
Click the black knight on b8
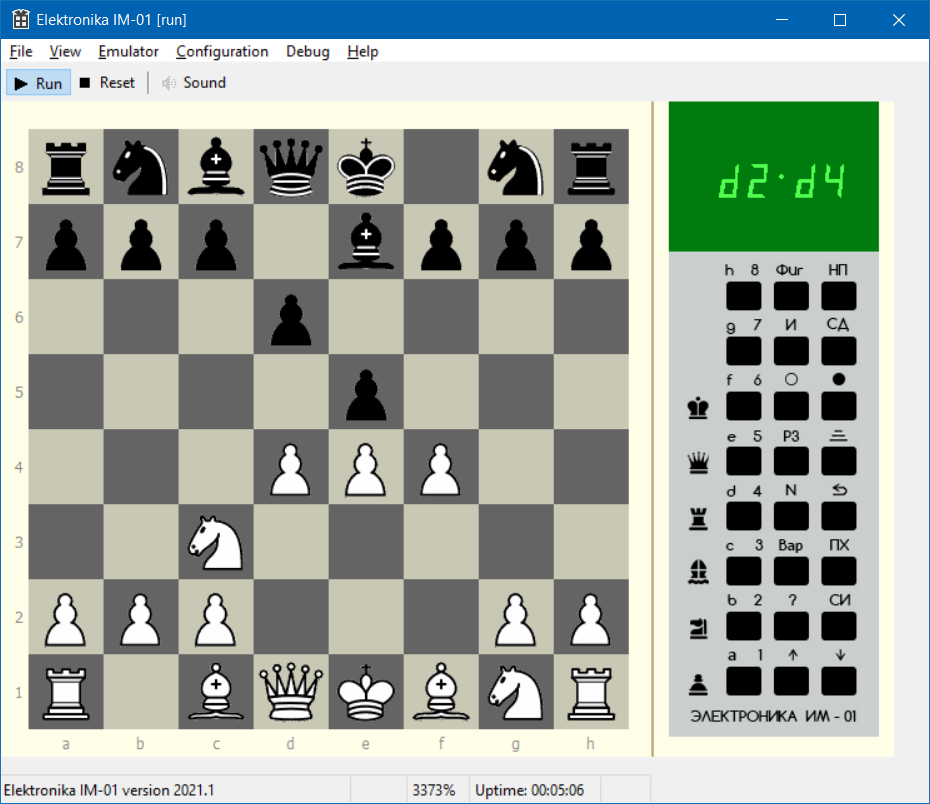pos(141,167)
